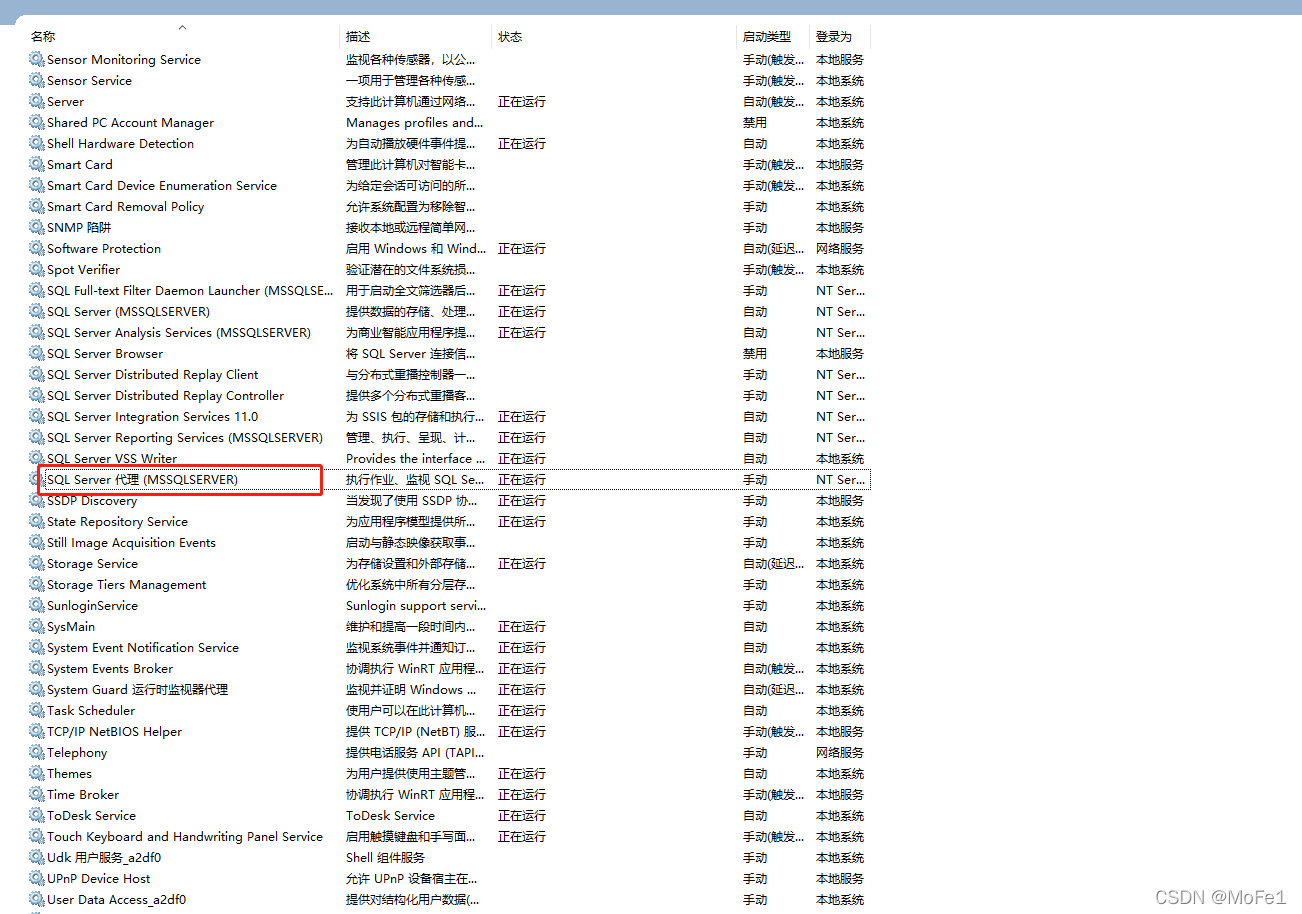Select TCP/IP NetBIOS Helper service
Screen dimensions: 1302x914
114,731
